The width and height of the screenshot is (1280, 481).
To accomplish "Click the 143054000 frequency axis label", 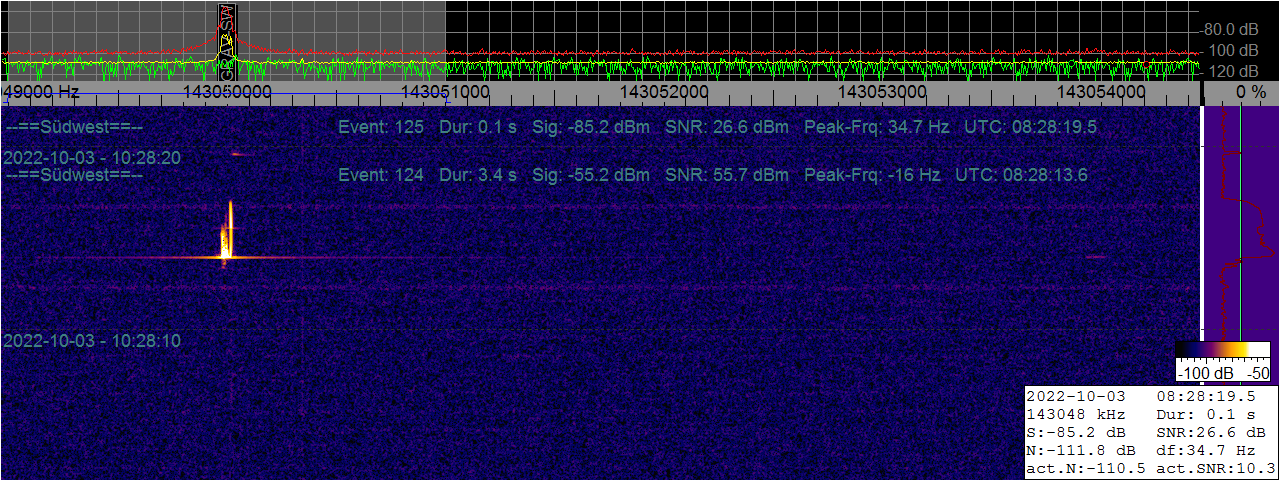I will (x=1101, y=91).
